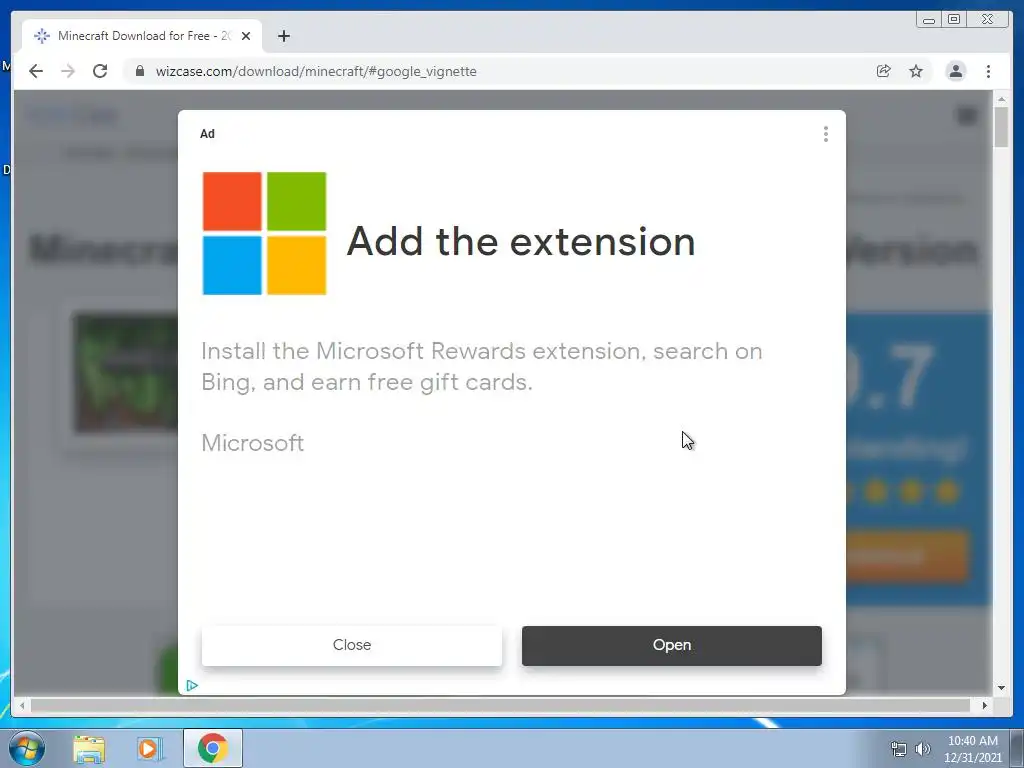Click the browser forward arrow
Screen dimensions: 1024x768
coord(68,71)
